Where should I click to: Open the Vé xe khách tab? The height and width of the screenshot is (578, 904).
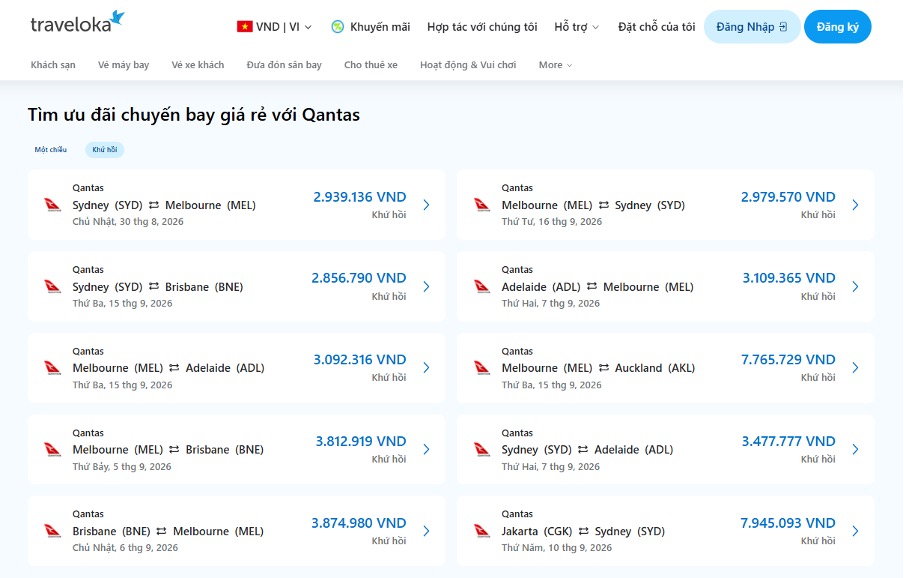(198, 65)
